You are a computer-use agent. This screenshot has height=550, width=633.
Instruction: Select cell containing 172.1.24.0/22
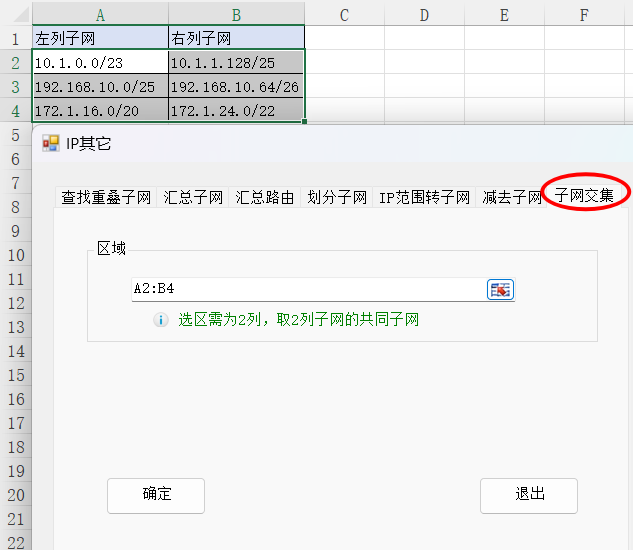(236, 110)
